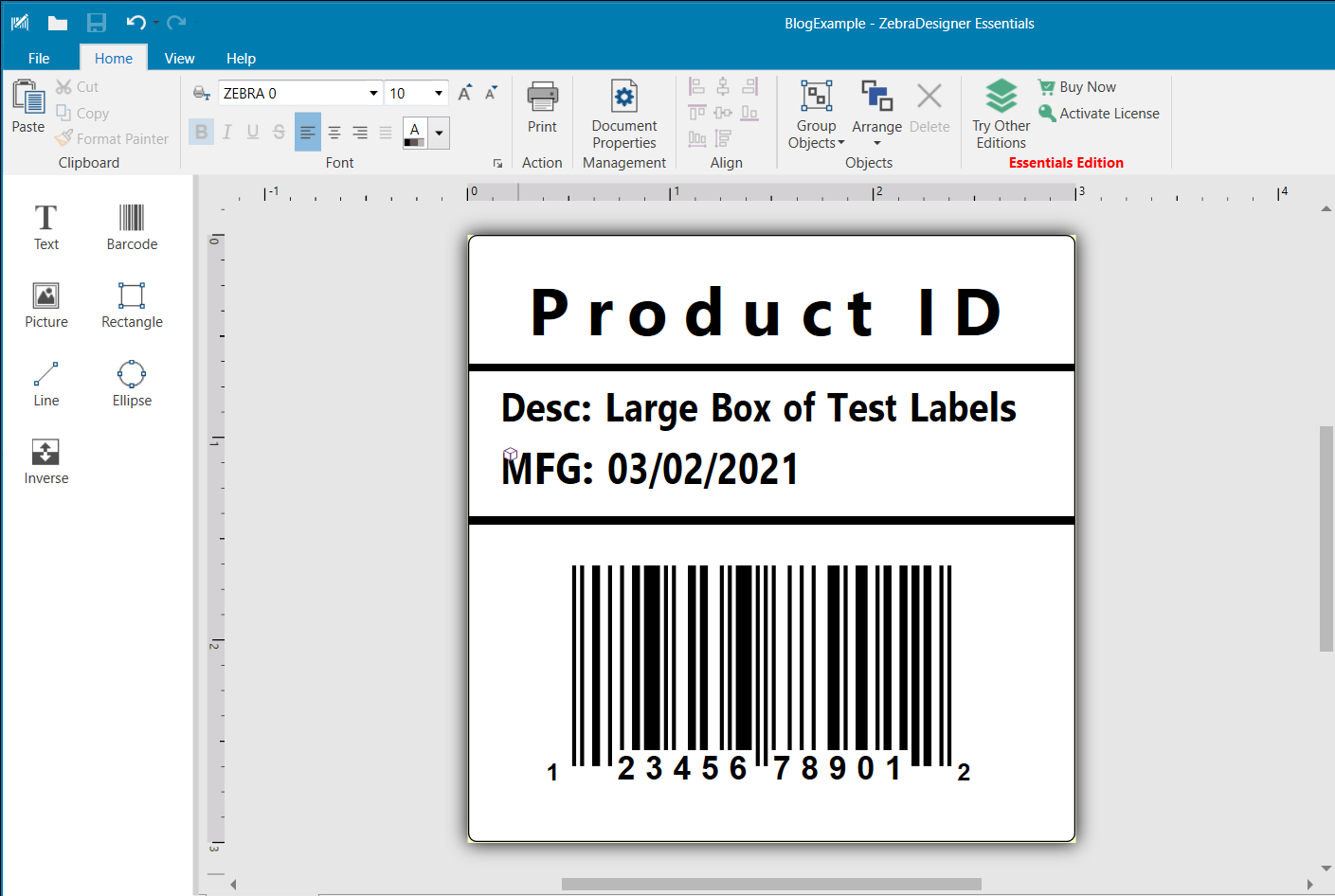
Task: Click the Print icon
Action: coord(542,97)
